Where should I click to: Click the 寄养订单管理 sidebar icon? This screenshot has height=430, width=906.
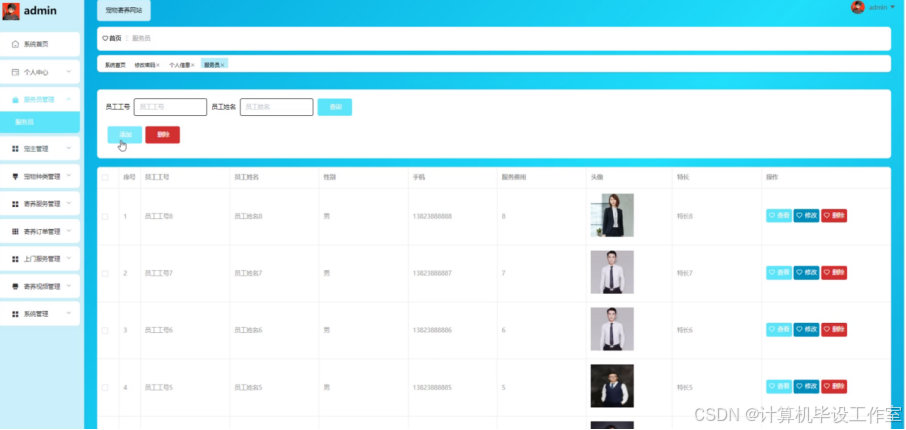pos(16,231)
